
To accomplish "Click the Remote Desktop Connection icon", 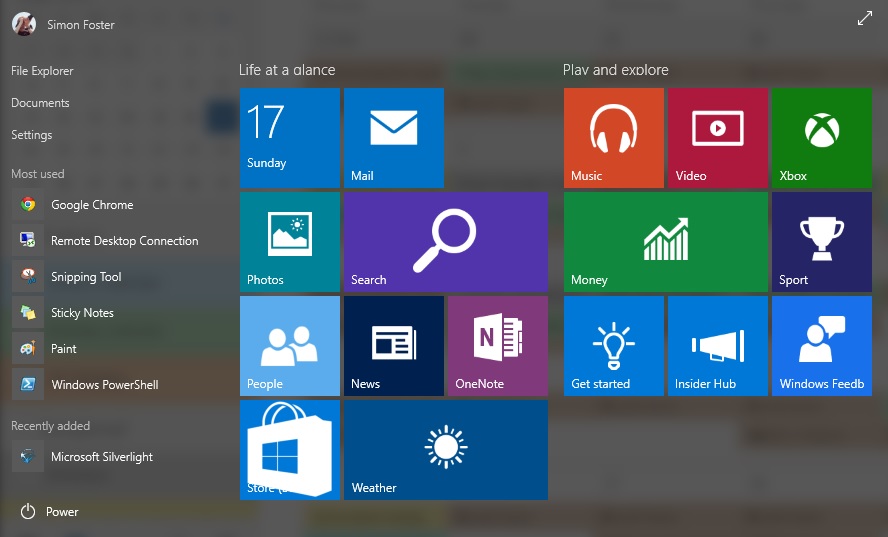I will pyautogui.click(x=28, y=240).
